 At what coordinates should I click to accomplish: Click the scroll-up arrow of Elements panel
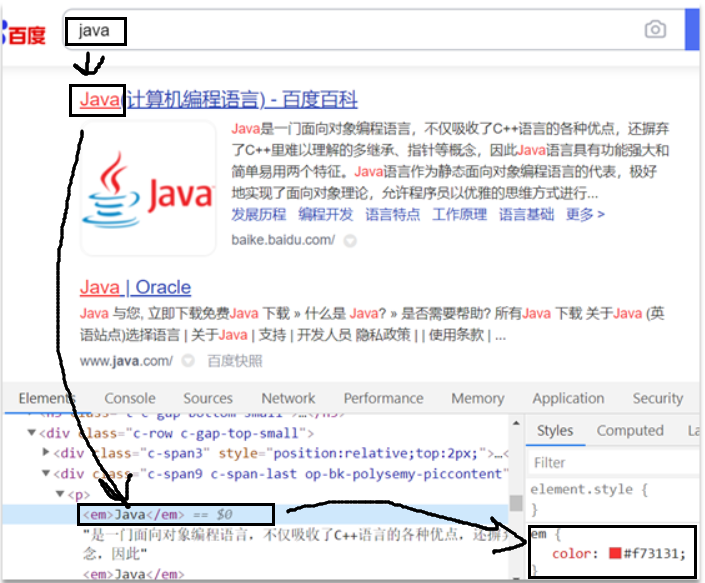point(516,423)
